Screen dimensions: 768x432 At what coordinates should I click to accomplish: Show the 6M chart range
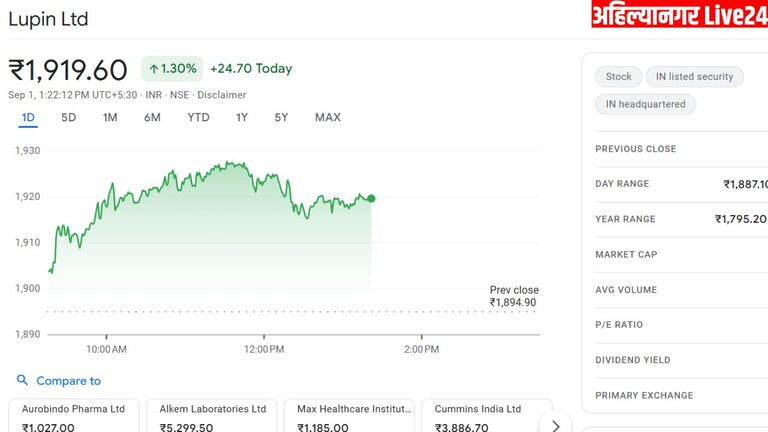152,117
